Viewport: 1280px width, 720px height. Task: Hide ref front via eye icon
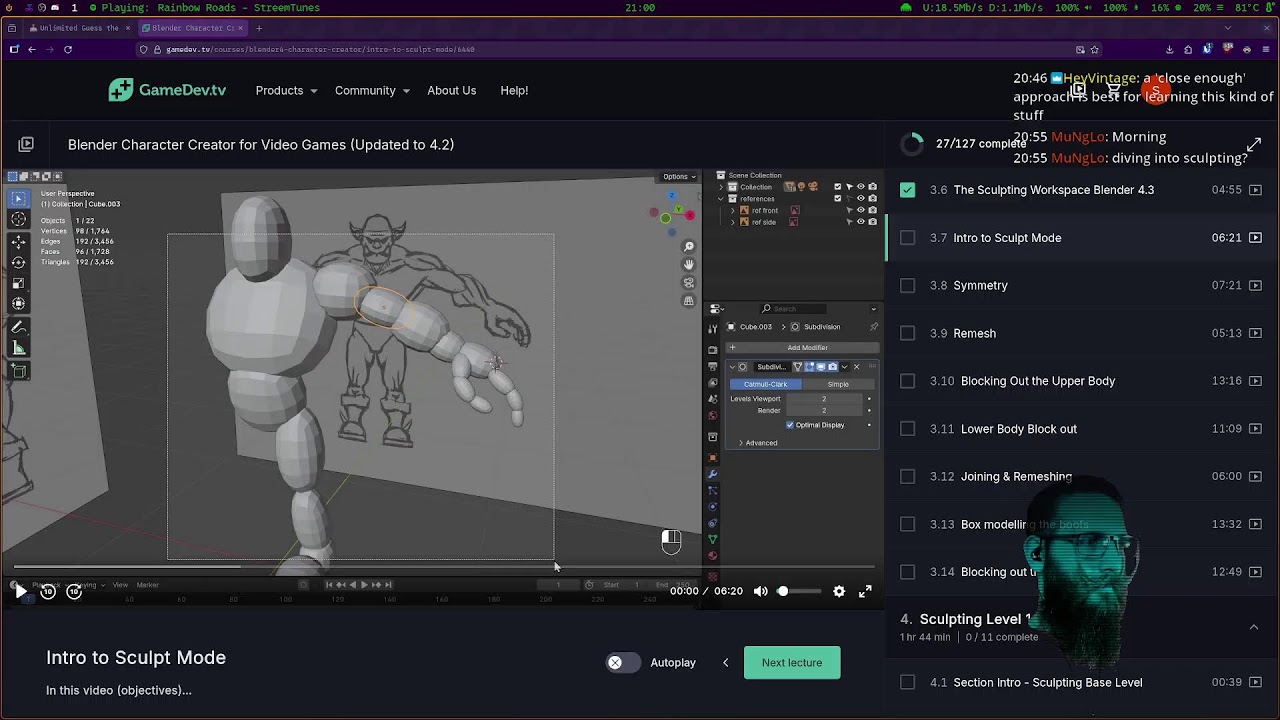[861, 211]
